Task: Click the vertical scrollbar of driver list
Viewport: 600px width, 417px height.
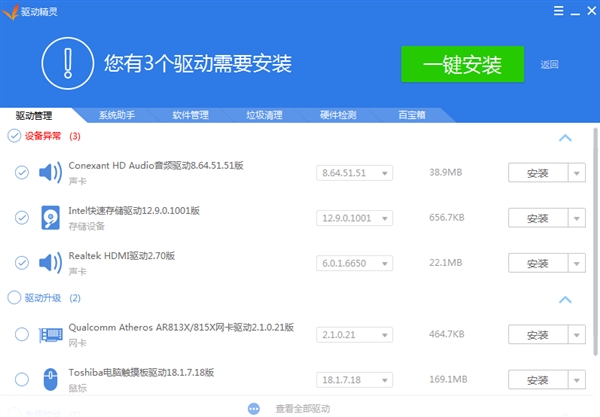Action: pos(595,242)
